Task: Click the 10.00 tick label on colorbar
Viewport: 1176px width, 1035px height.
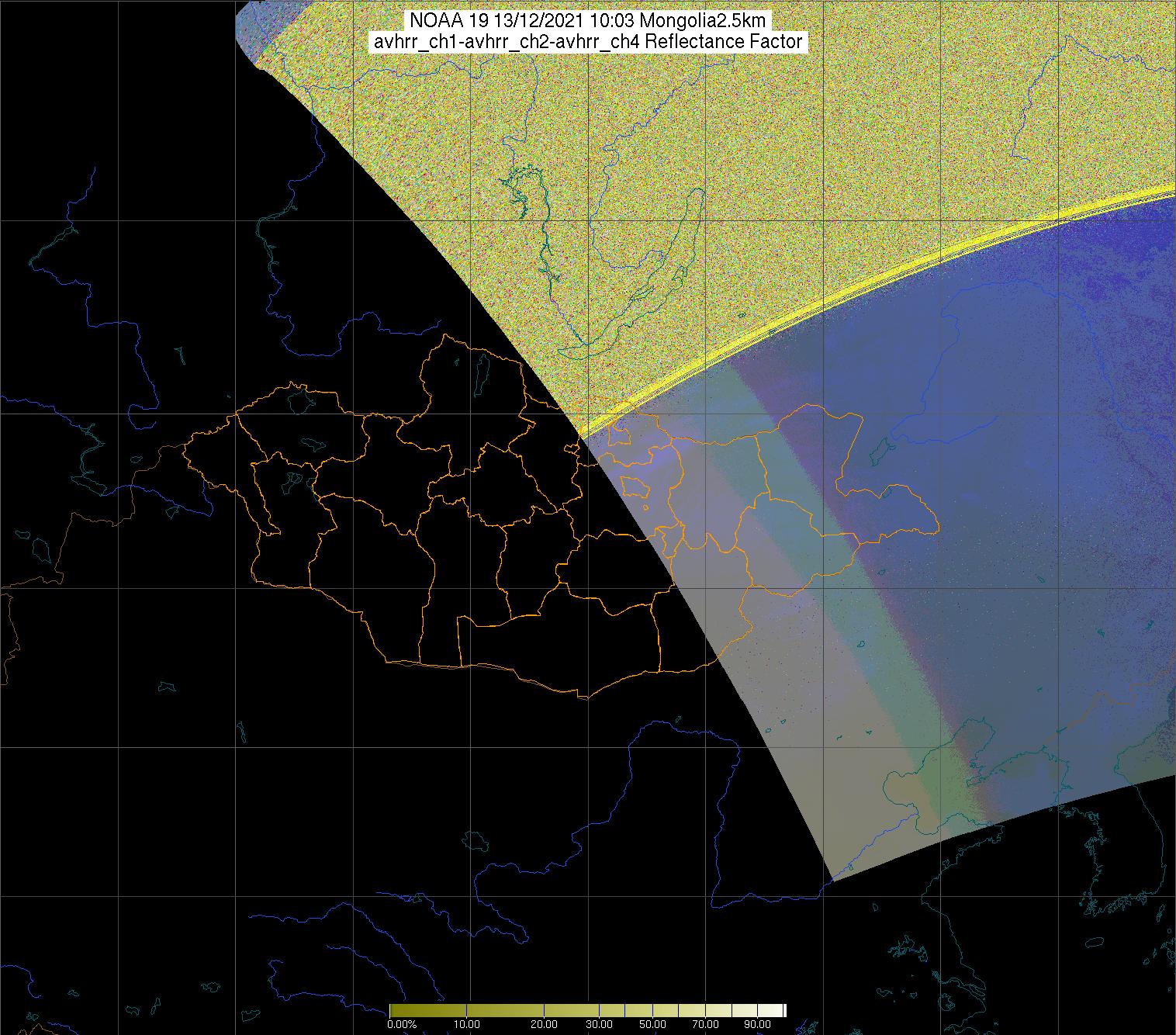Action: (466, 1024)
